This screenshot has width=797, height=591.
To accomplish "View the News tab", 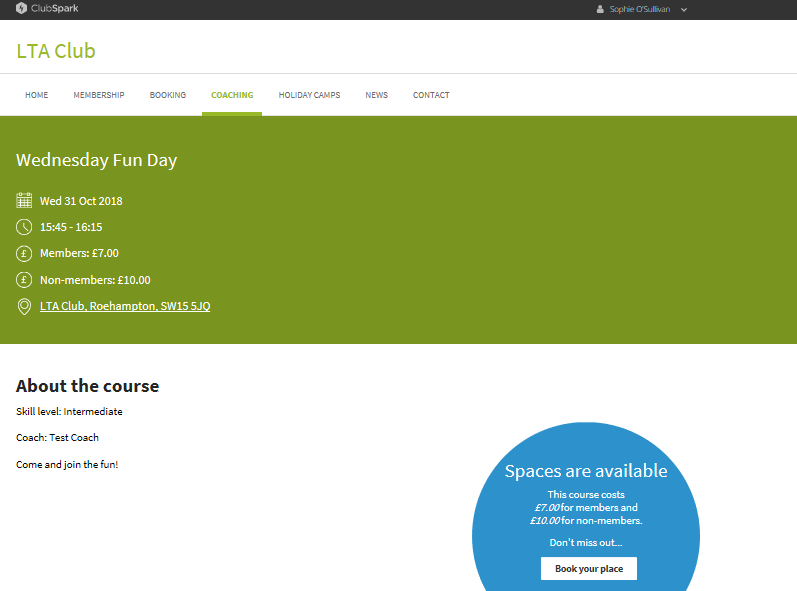I will [376, 95].
